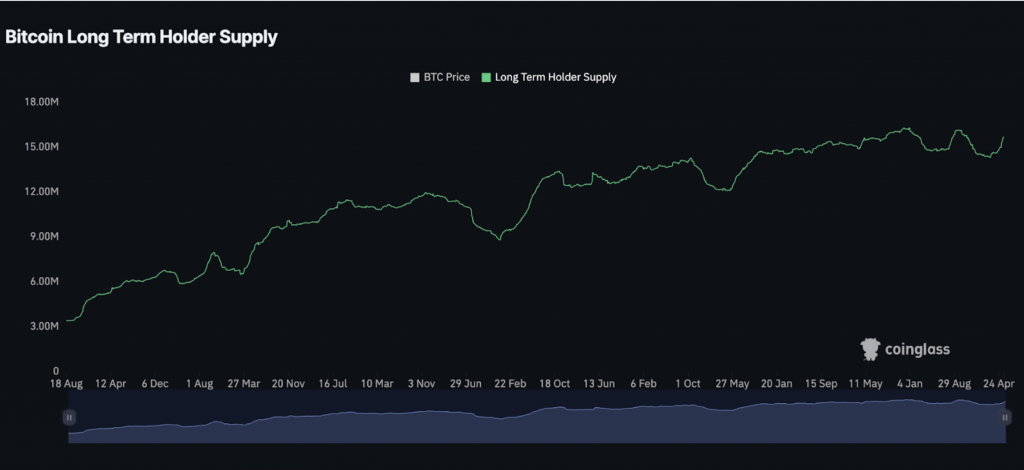
Task: Click the 4 Jan x-axis date
Action: tap(909, 384)
